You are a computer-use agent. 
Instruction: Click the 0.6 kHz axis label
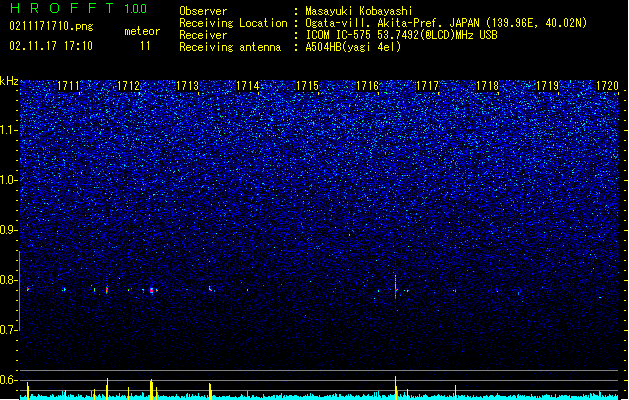(x=9, y=380)
